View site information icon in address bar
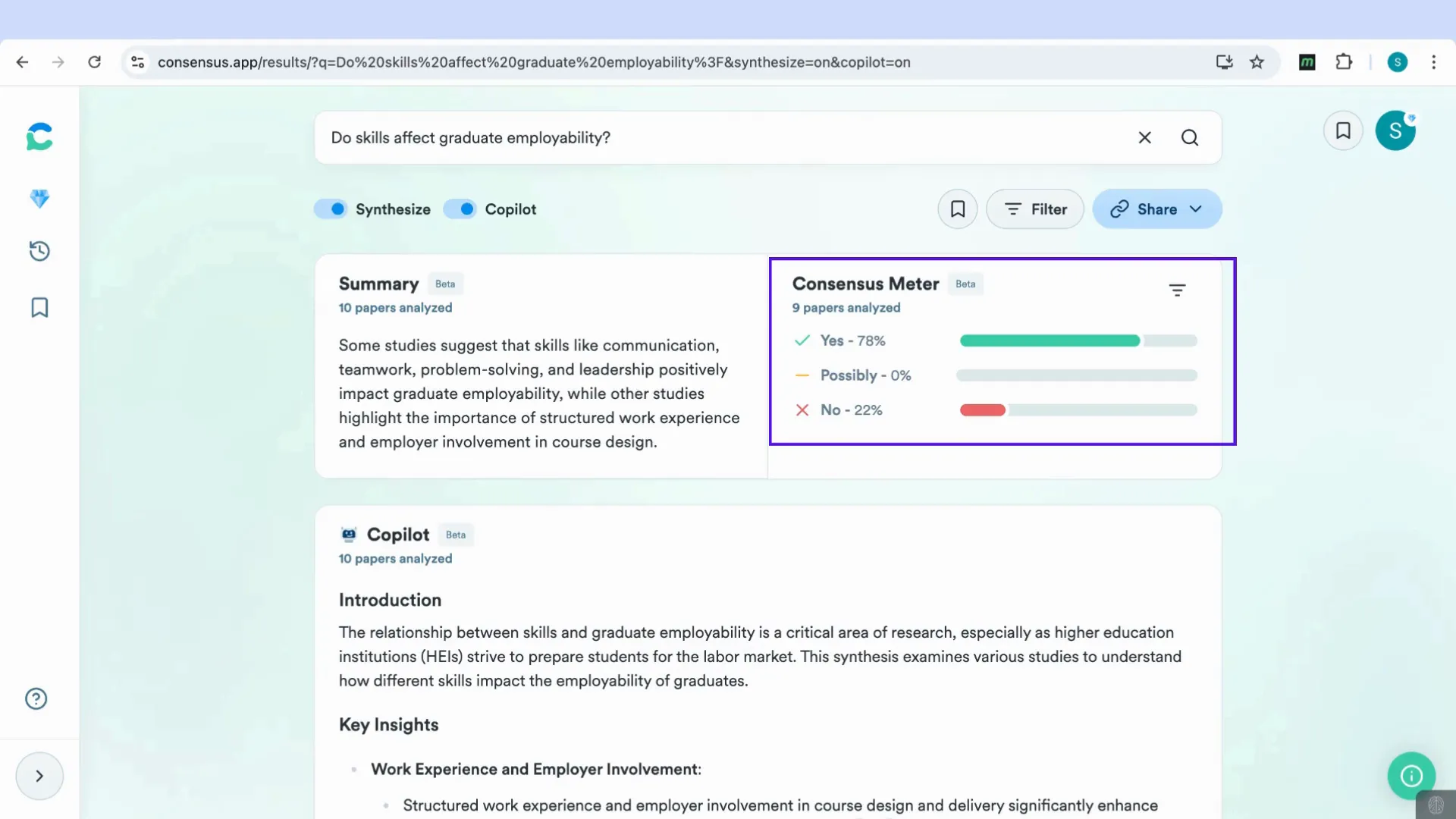Image resolution: width=1456 pixels, height=819 pixels. click(138, 62)
